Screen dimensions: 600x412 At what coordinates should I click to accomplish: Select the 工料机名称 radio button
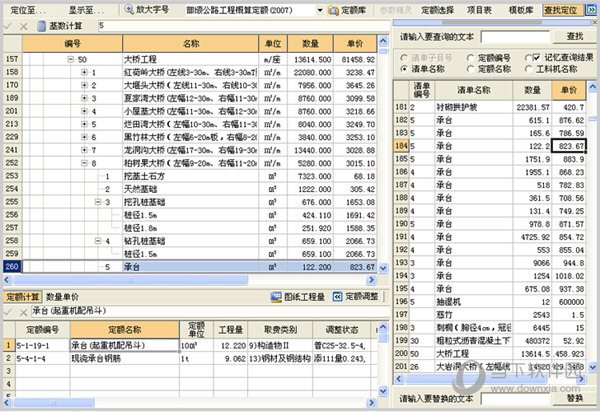[x=528, y=69]
